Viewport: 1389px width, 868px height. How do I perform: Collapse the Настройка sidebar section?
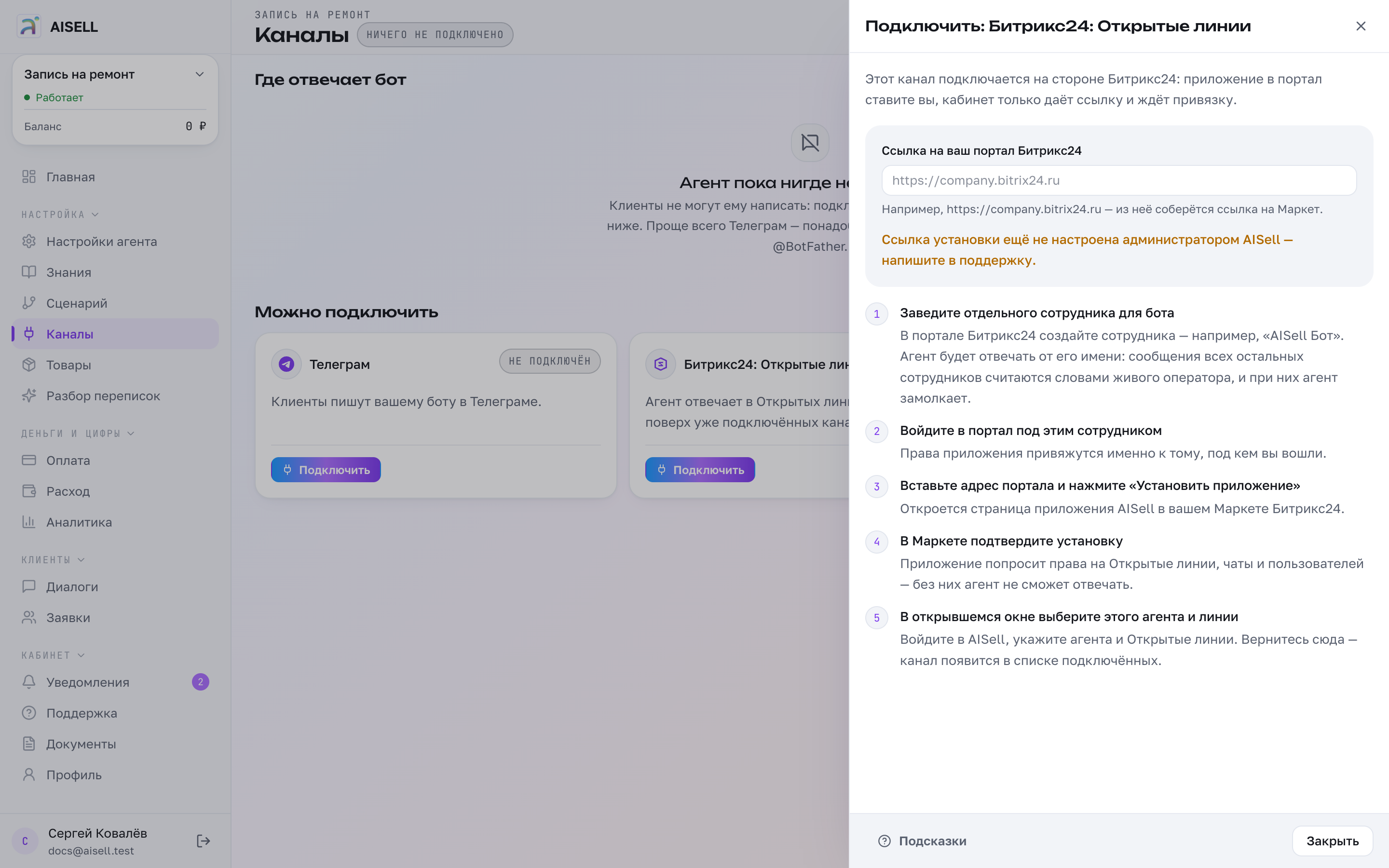pyautogui.click(x=60, y=215)
